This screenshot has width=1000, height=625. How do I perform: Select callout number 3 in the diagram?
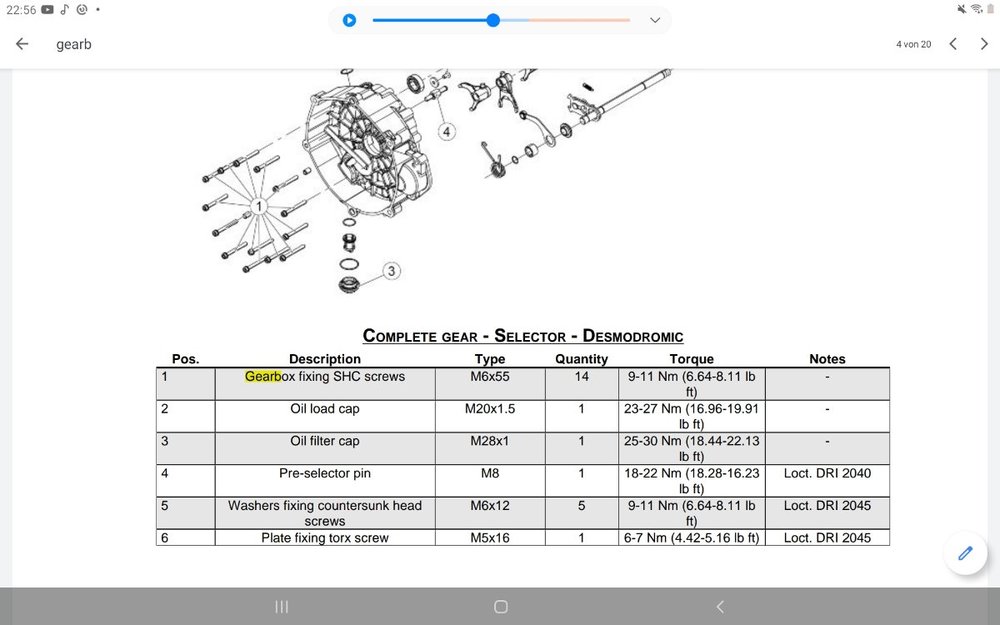(391, 270)
